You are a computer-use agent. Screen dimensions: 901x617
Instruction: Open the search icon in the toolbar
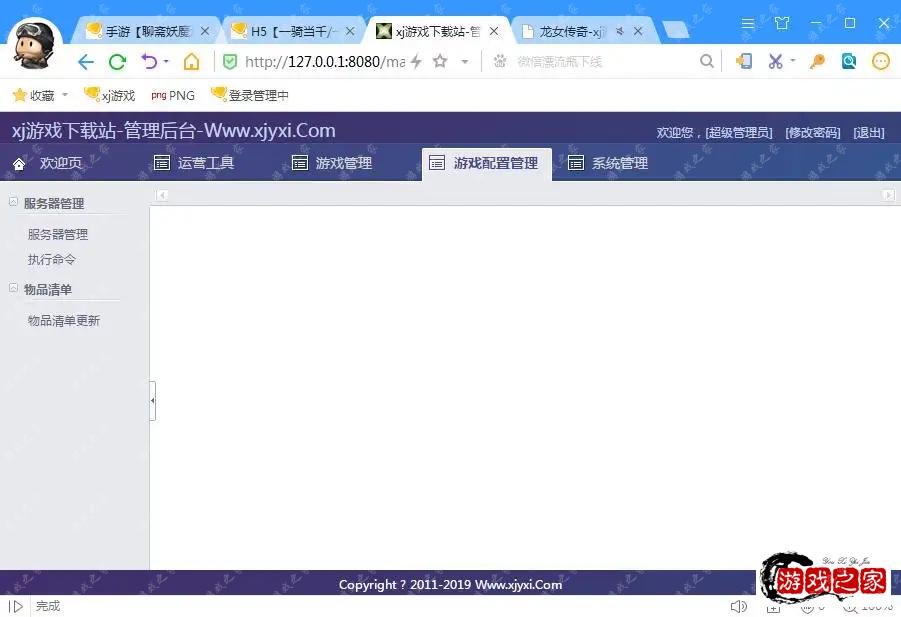coord(707,61)
